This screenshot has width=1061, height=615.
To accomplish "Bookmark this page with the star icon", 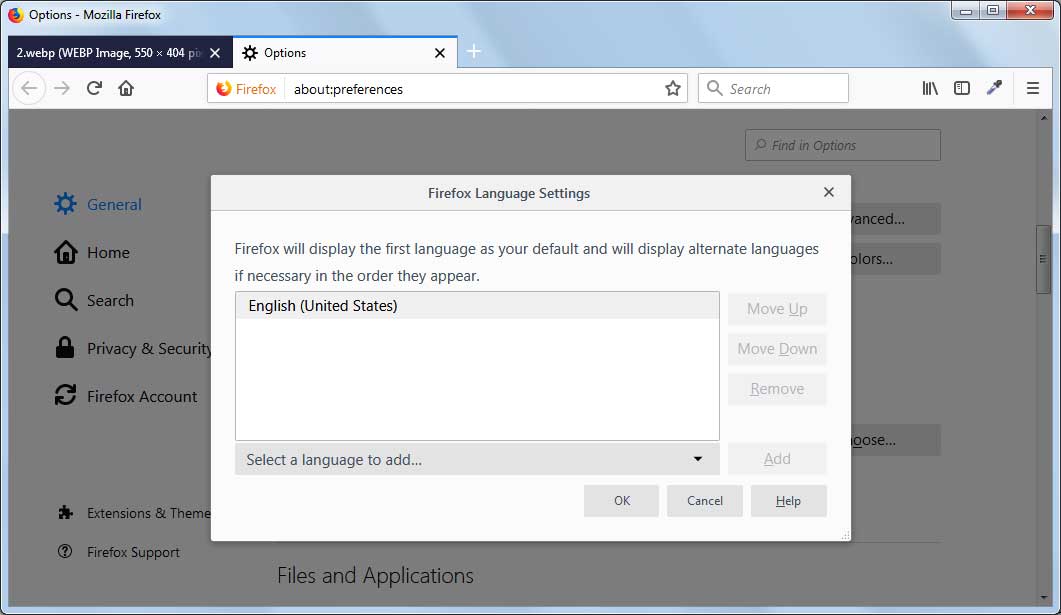I will point(673,89).
